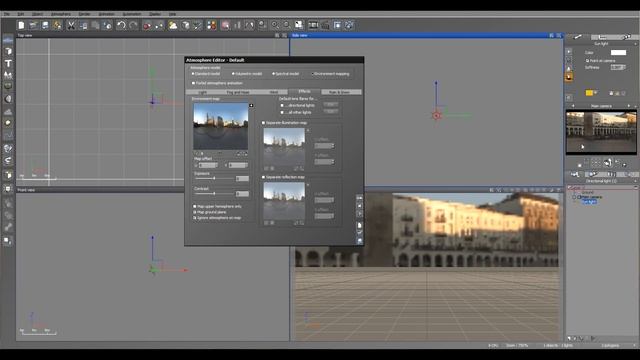Open the Wind tab

(273, 92)
